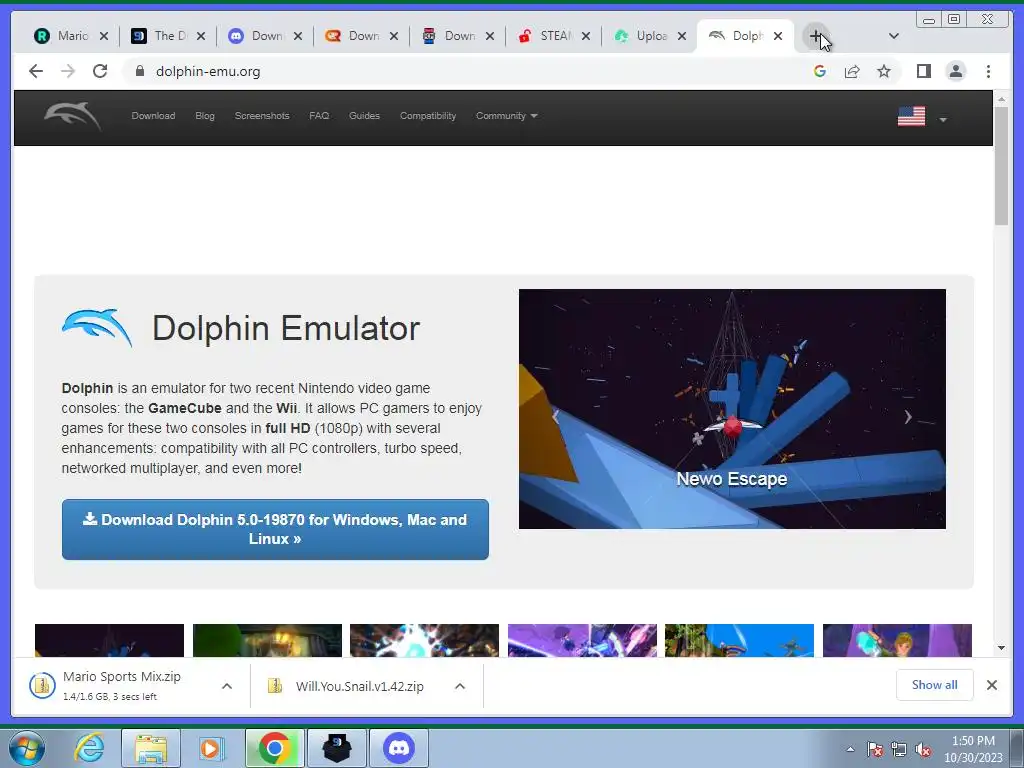The height and width of the screenshot is (768, 1024).
Task: Click the network tray icon
Action: [x=899, y=749]
